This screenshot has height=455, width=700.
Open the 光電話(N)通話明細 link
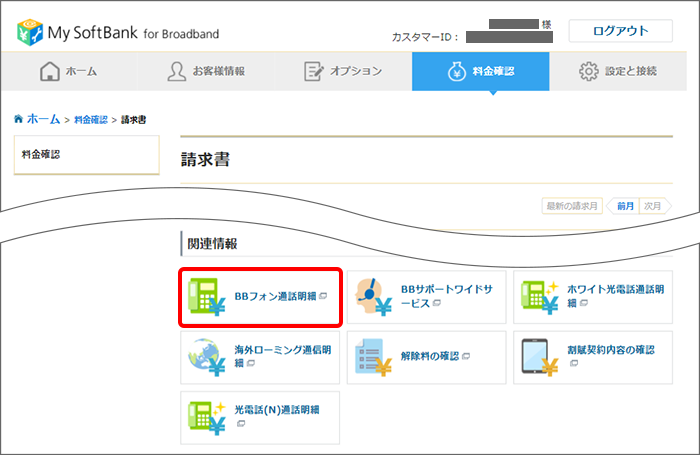pos(260,418)
